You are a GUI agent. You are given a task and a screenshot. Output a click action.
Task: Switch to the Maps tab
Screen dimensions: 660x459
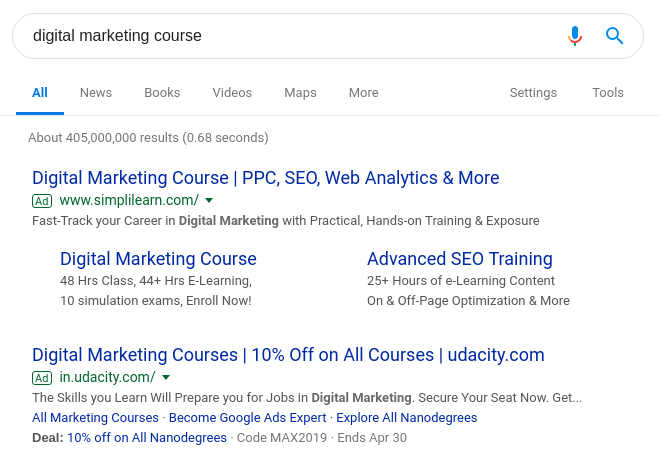point(300,93)
